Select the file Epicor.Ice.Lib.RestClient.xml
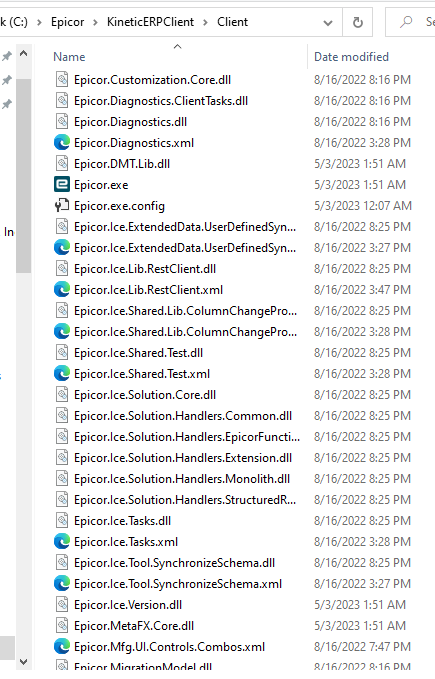 pos(148,290)
